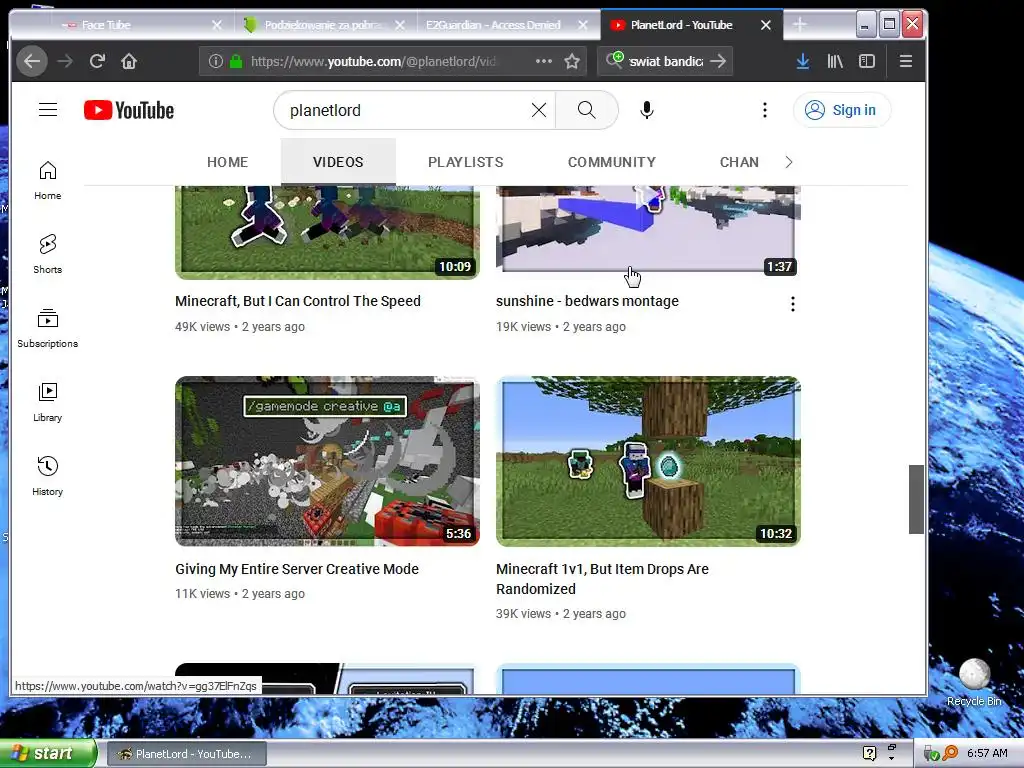Open the COMMUNITY channel tab
This screenshot has width=1024, height=768.
point(611,162)
